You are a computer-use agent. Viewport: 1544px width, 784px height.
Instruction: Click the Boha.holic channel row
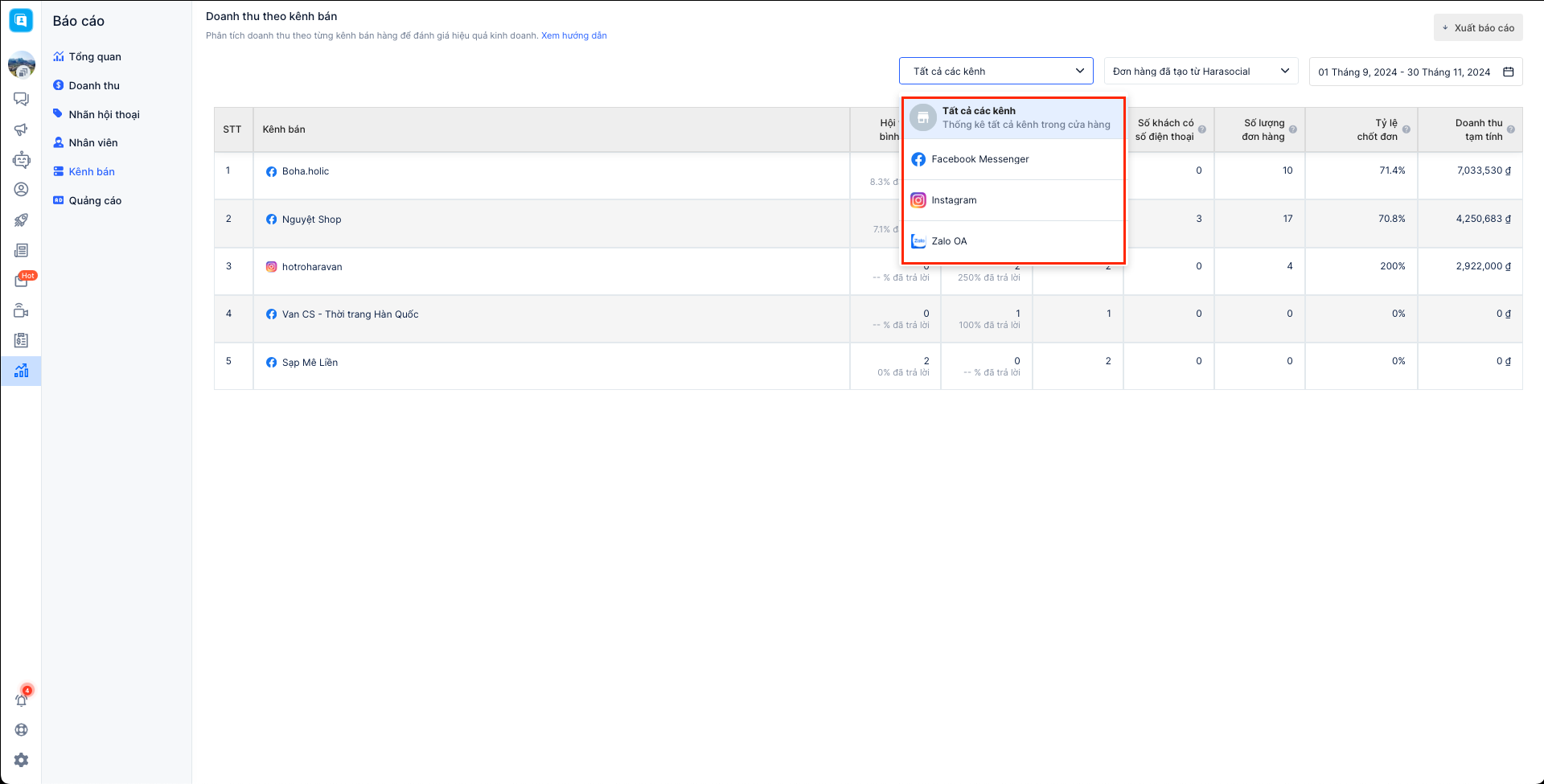(306, 171)
